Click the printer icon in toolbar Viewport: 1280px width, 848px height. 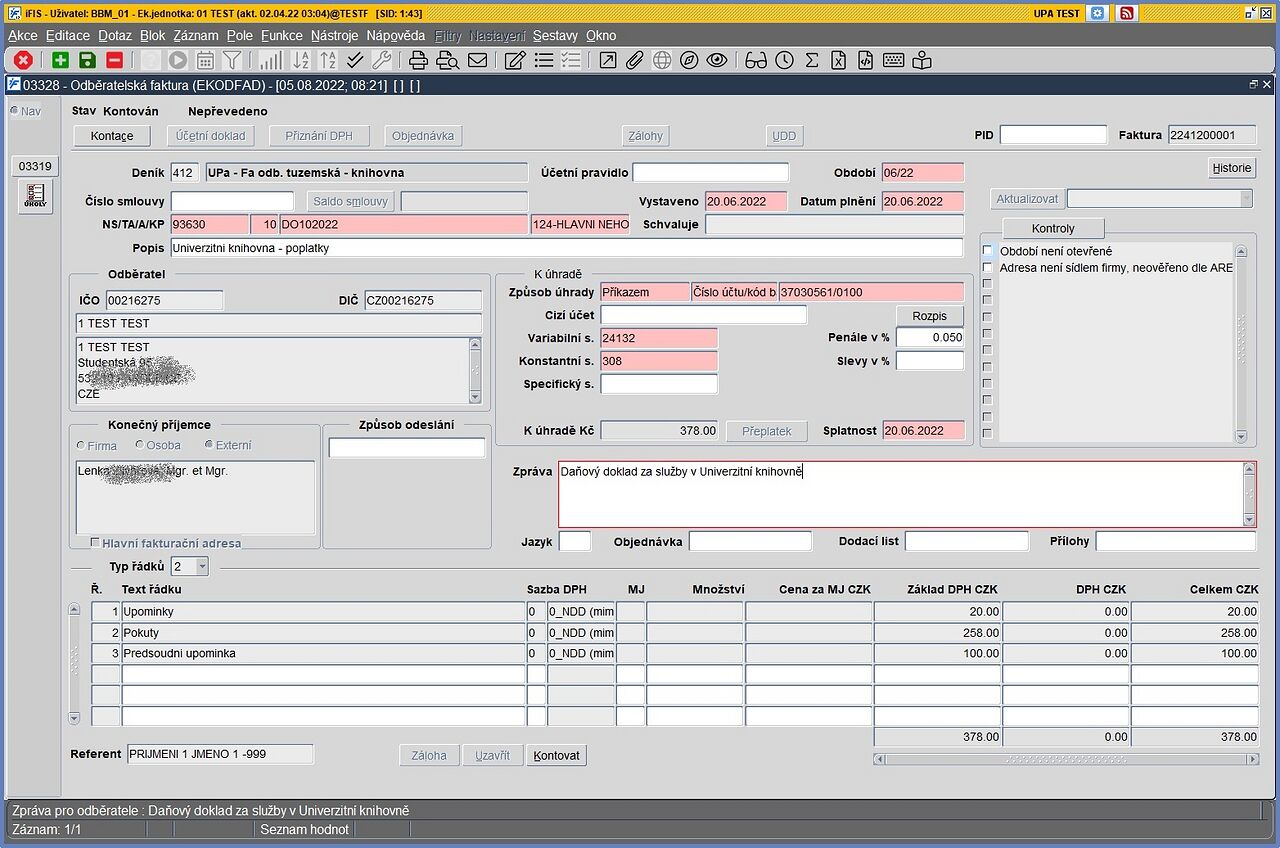tap(418, 60)
